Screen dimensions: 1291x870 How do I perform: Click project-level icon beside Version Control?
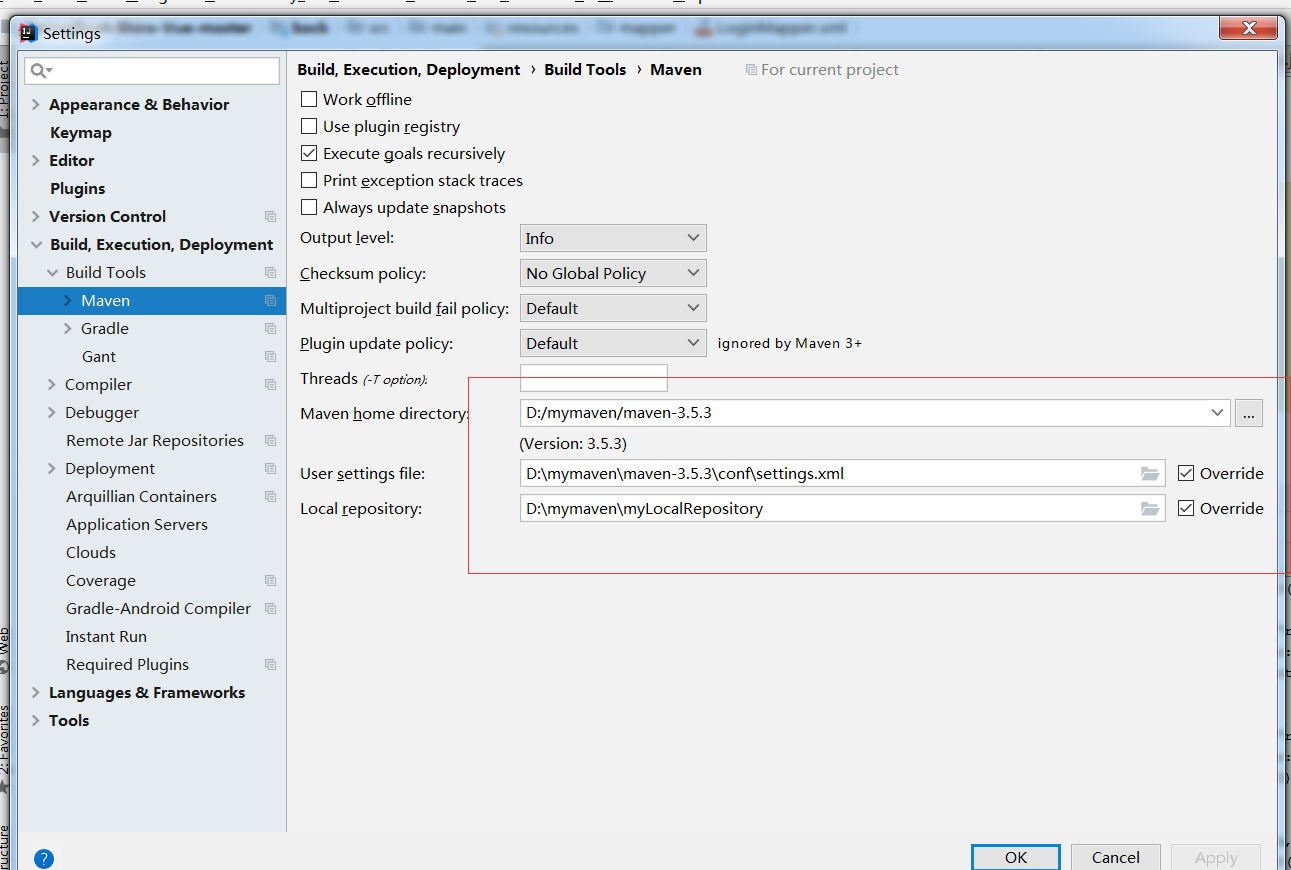[270, 216]
